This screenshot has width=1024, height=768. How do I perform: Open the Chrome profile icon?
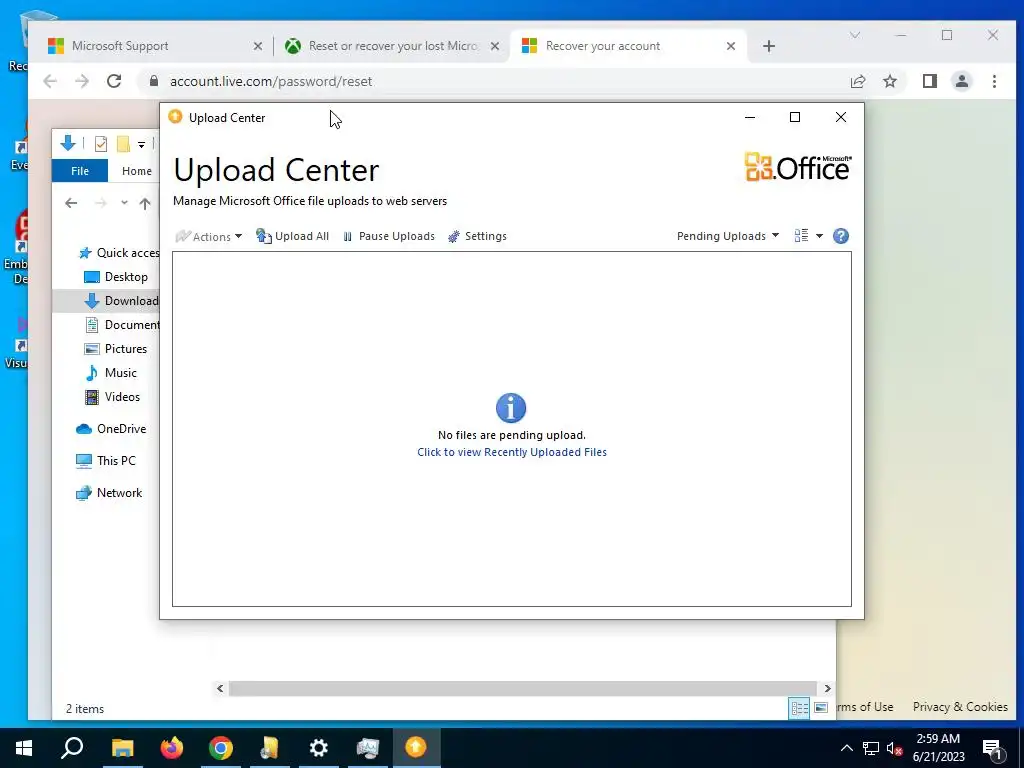click(962, 81)
